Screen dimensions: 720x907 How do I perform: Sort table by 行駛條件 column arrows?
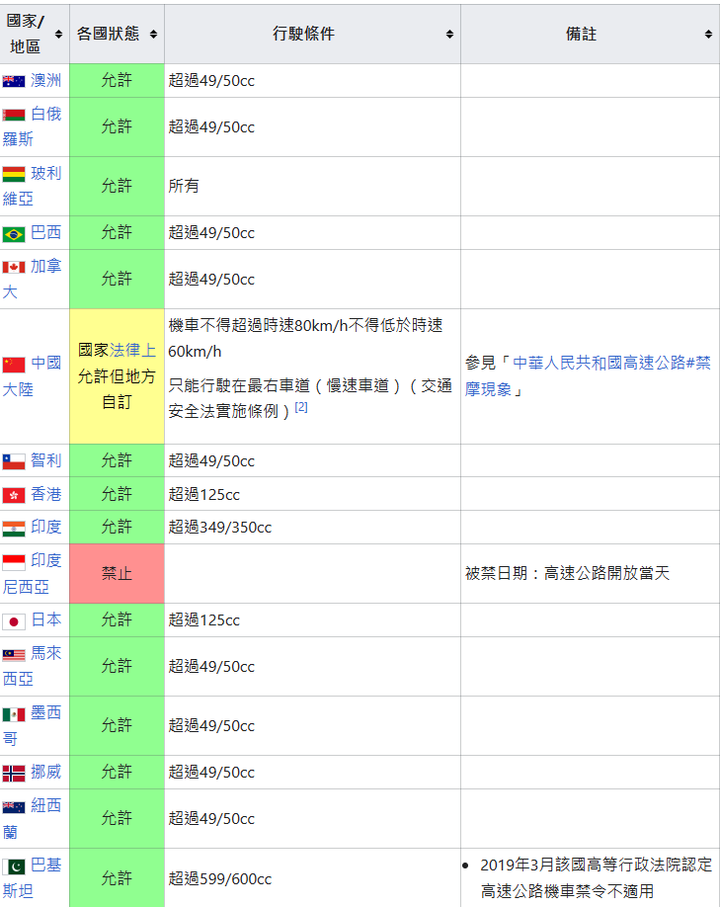coord(449,34)
